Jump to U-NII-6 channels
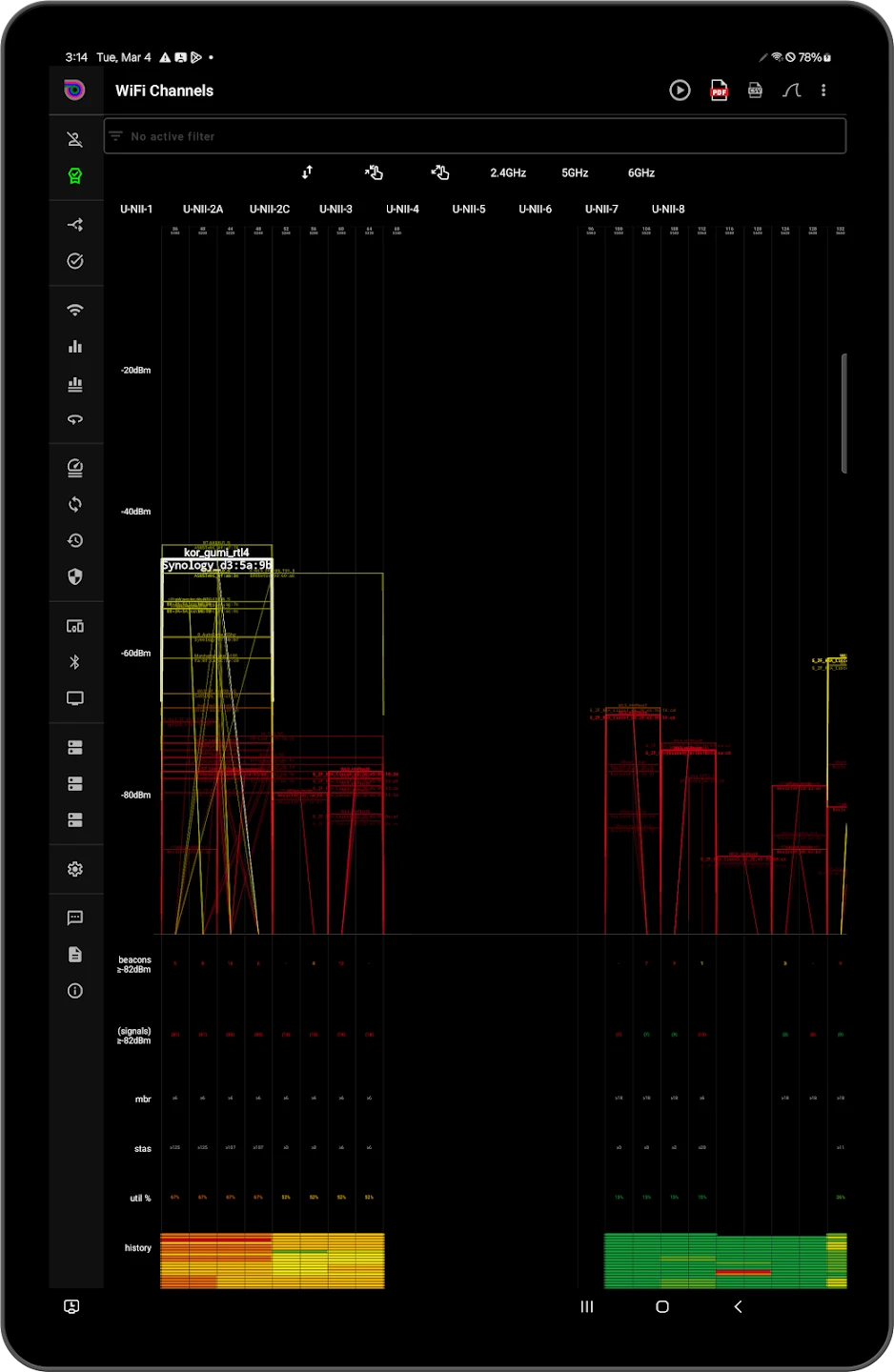Screen dimensions: 894x1372 click(x=536, y=210)
